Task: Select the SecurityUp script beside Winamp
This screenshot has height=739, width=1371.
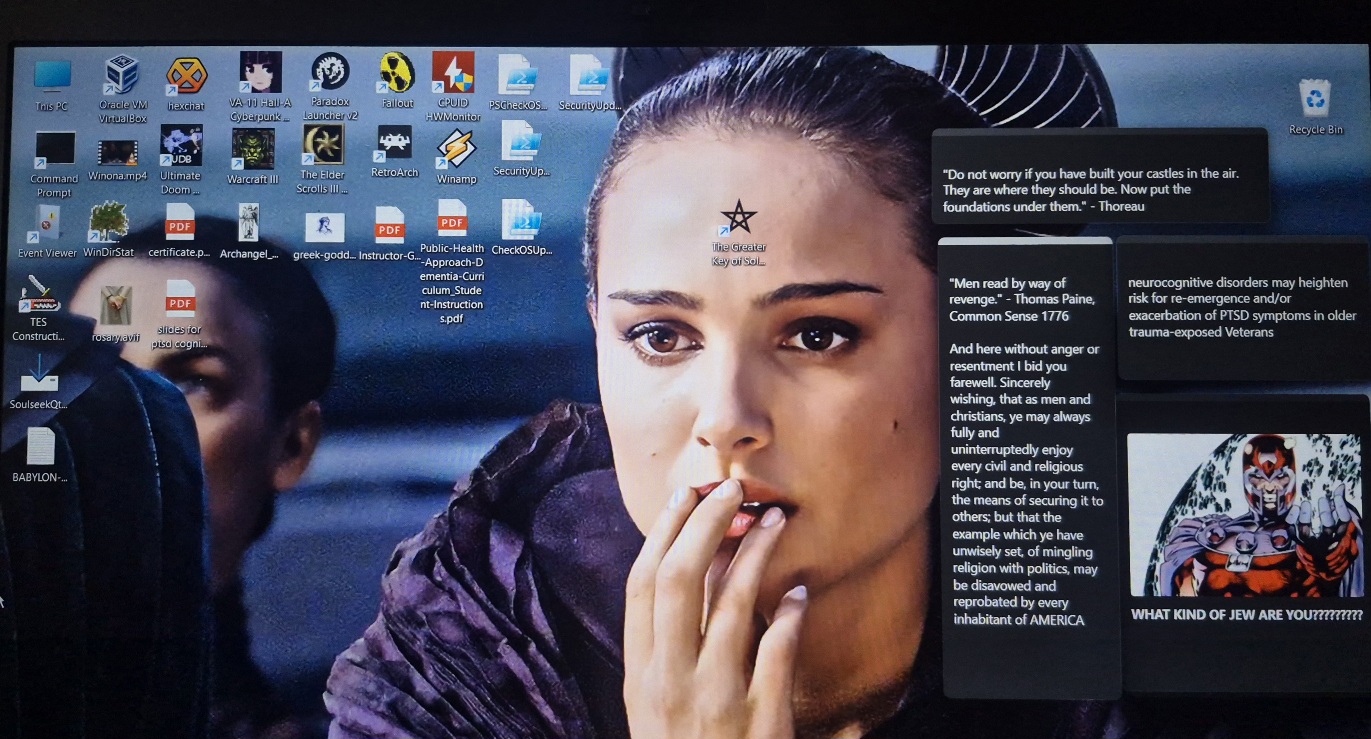Action: [521, 148]
